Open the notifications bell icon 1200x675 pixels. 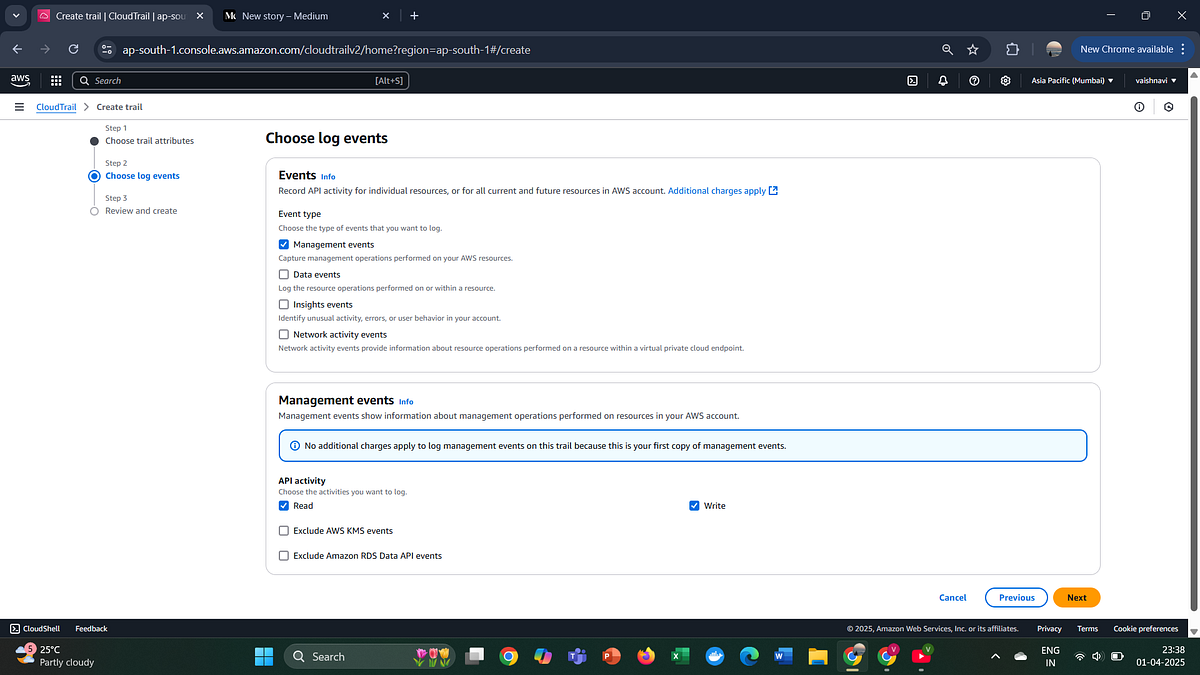(x=943, y=80)
